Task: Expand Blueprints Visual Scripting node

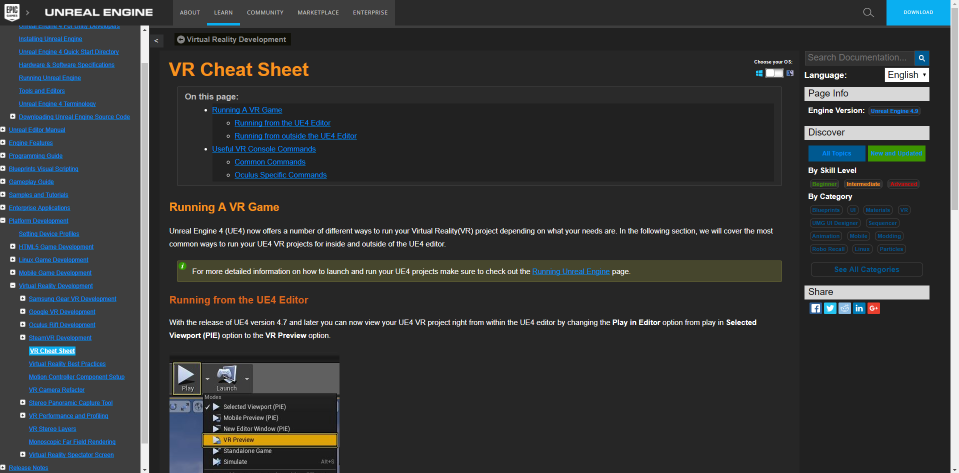Action: (x=3, y=169)
